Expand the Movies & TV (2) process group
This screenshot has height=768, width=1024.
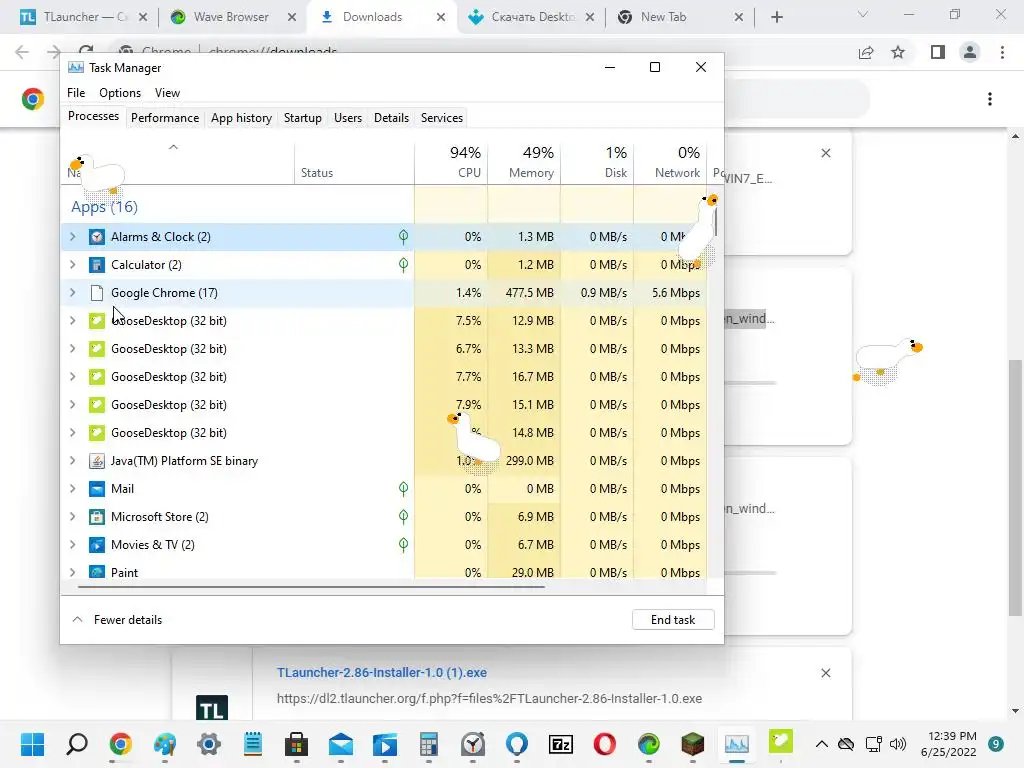click(x=72, y=545)
